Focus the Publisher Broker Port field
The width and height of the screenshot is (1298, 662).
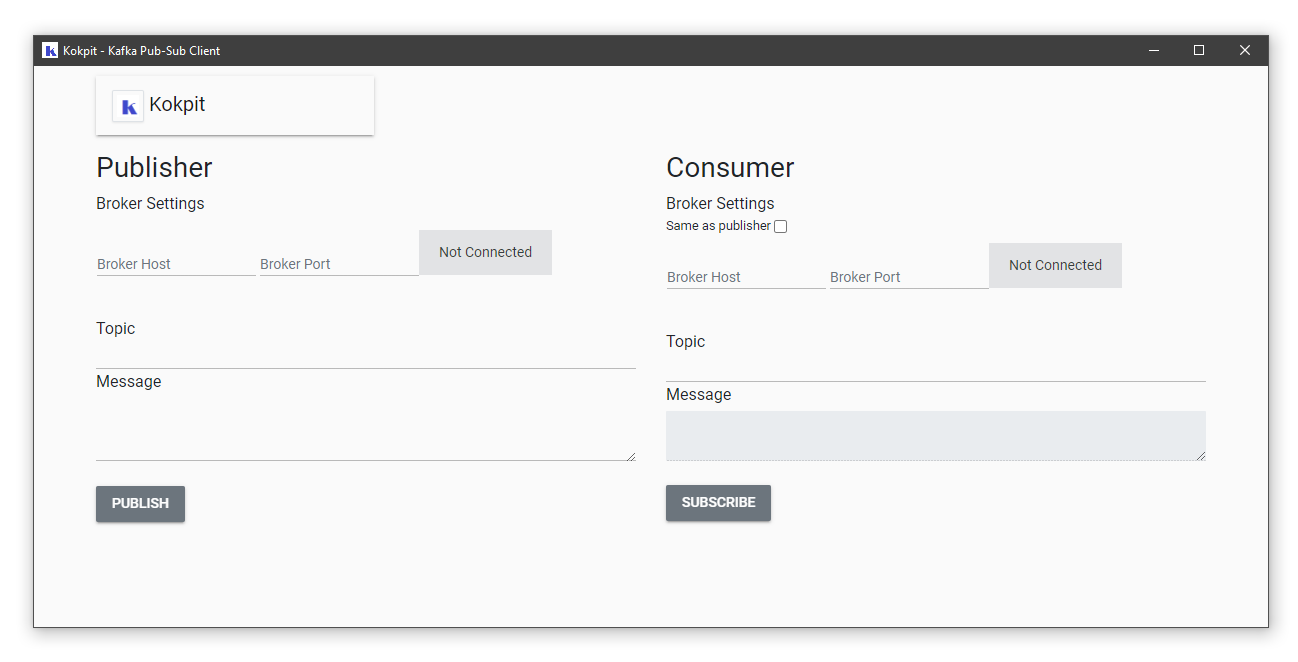point(338,264)
